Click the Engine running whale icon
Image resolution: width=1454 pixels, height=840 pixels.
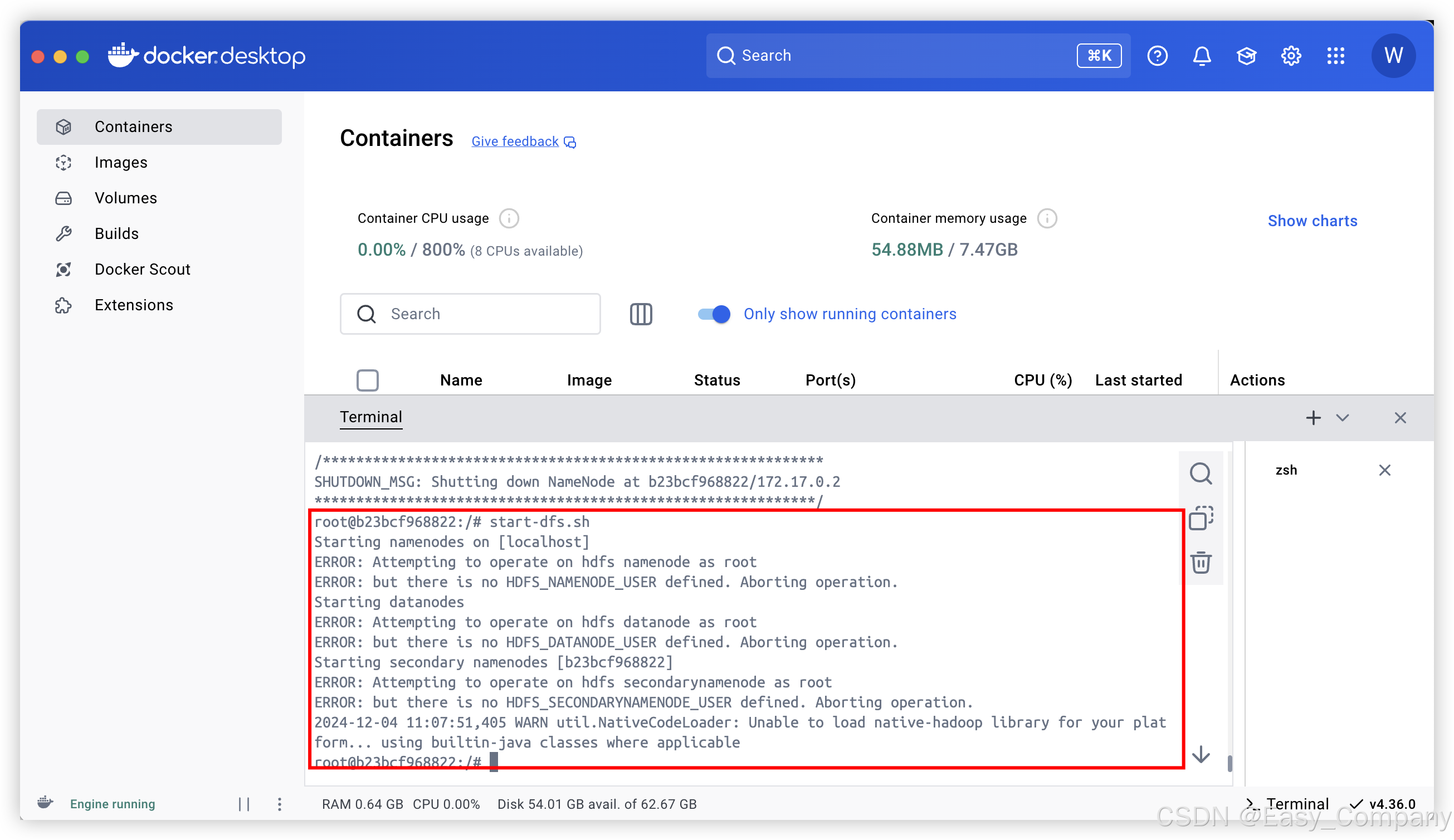point(46,803)
